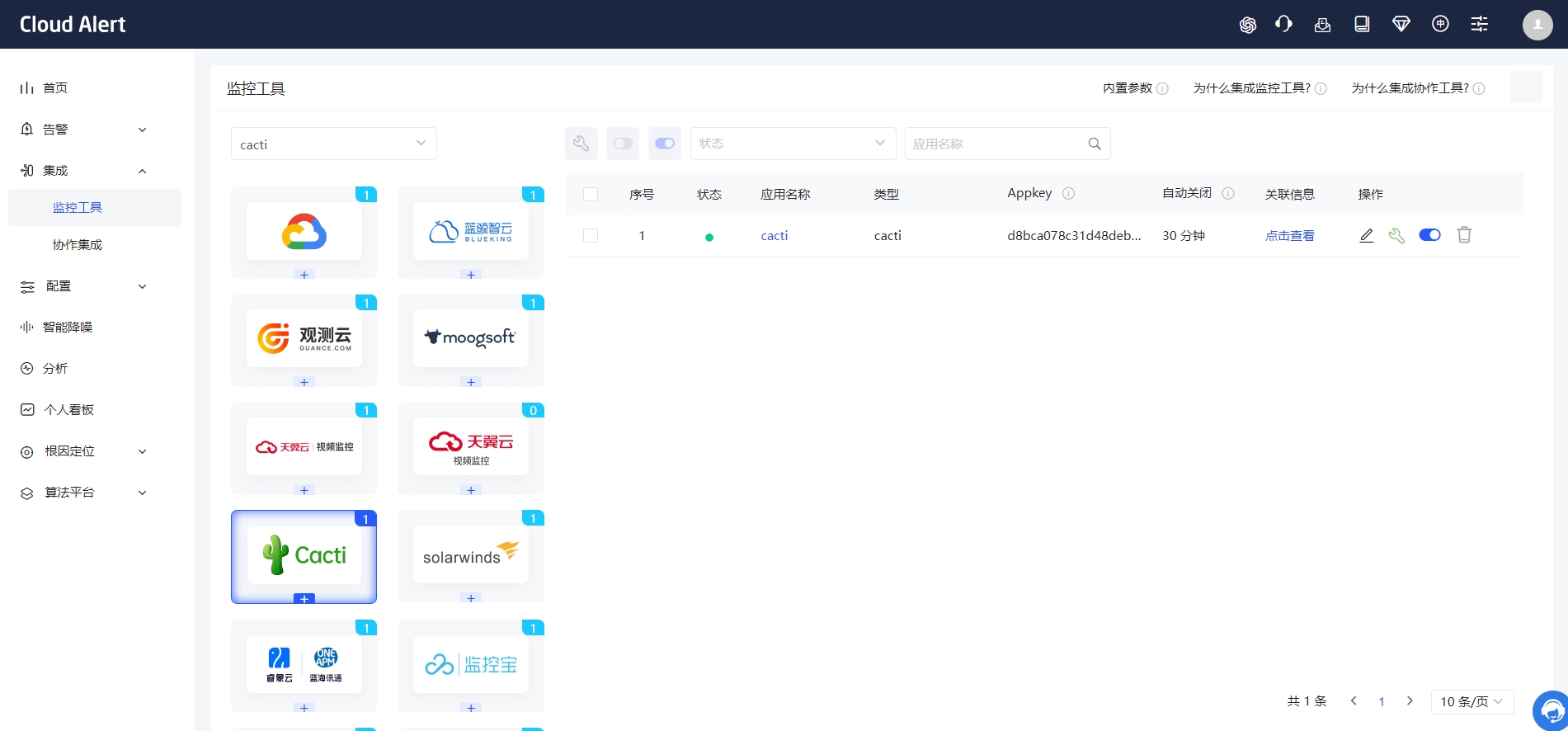Open the chat support bubble icon
The height and width of the screenshot is (731, 1568).
(1551, 710)
